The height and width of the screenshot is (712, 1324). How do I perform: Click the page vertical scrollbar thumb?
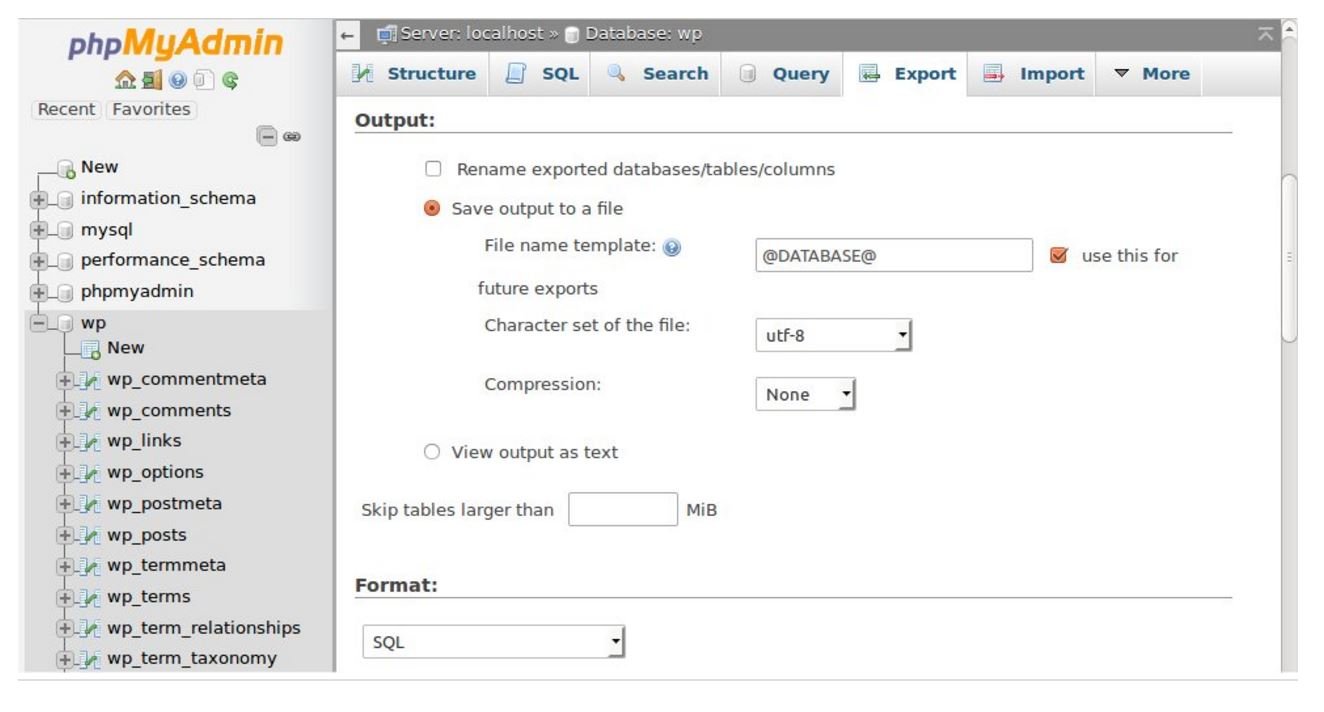coord(1288,259)
